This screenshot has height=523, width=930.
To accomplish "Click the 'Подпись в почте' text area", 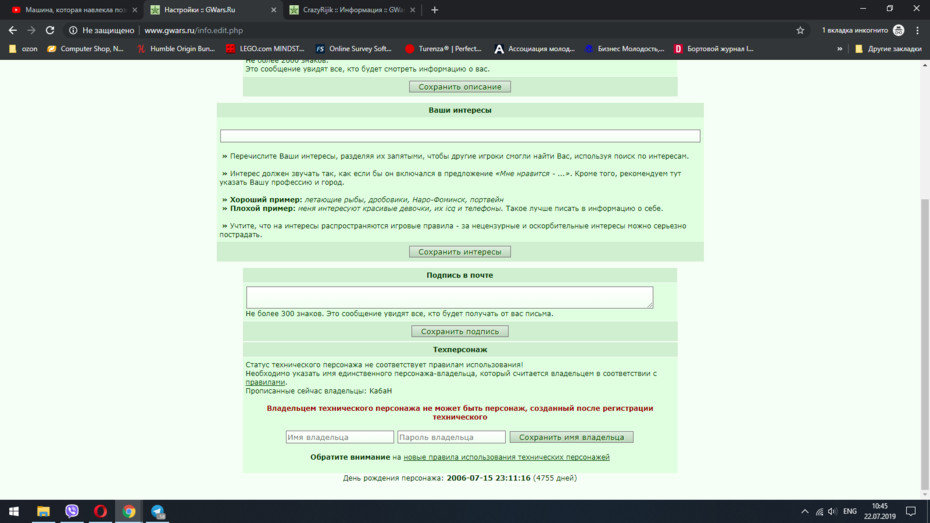I will coord(449,297).
